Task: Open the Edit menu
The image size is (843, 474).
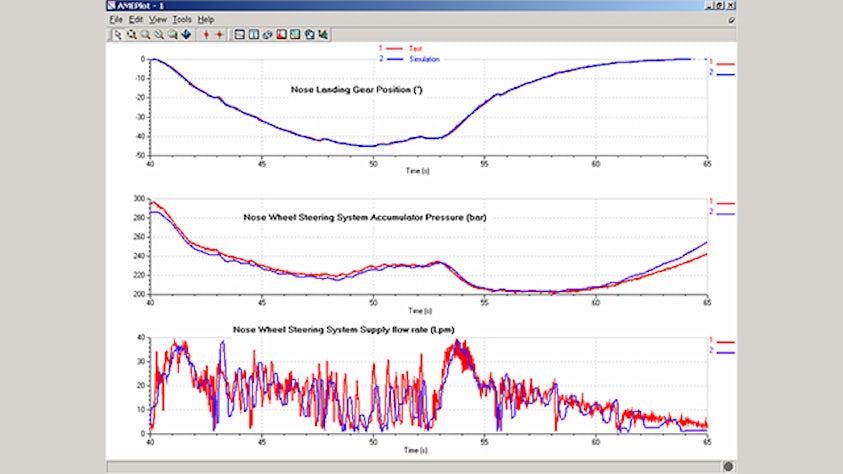Action: [x=135, y=19]
